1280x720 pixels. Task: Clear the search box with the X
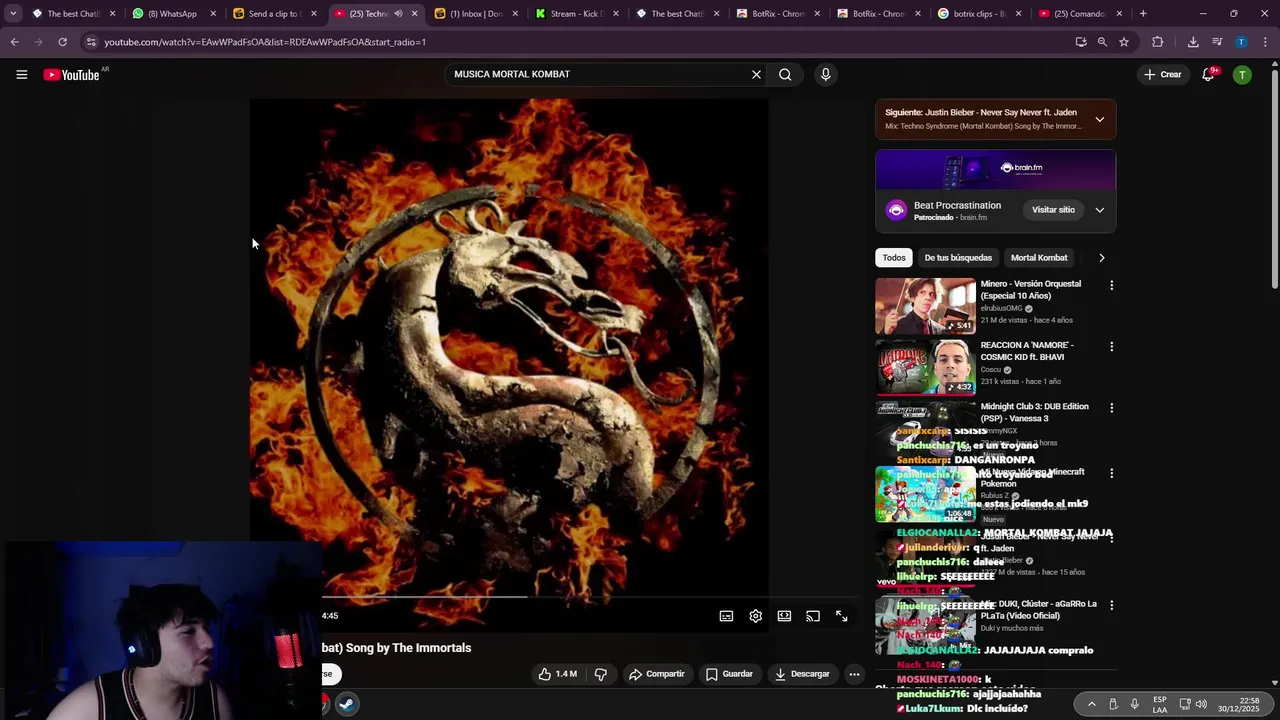point(756,74)
